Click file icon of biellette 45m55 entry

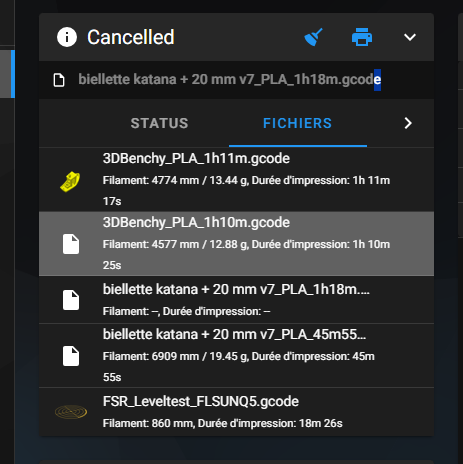coord(71,356)
